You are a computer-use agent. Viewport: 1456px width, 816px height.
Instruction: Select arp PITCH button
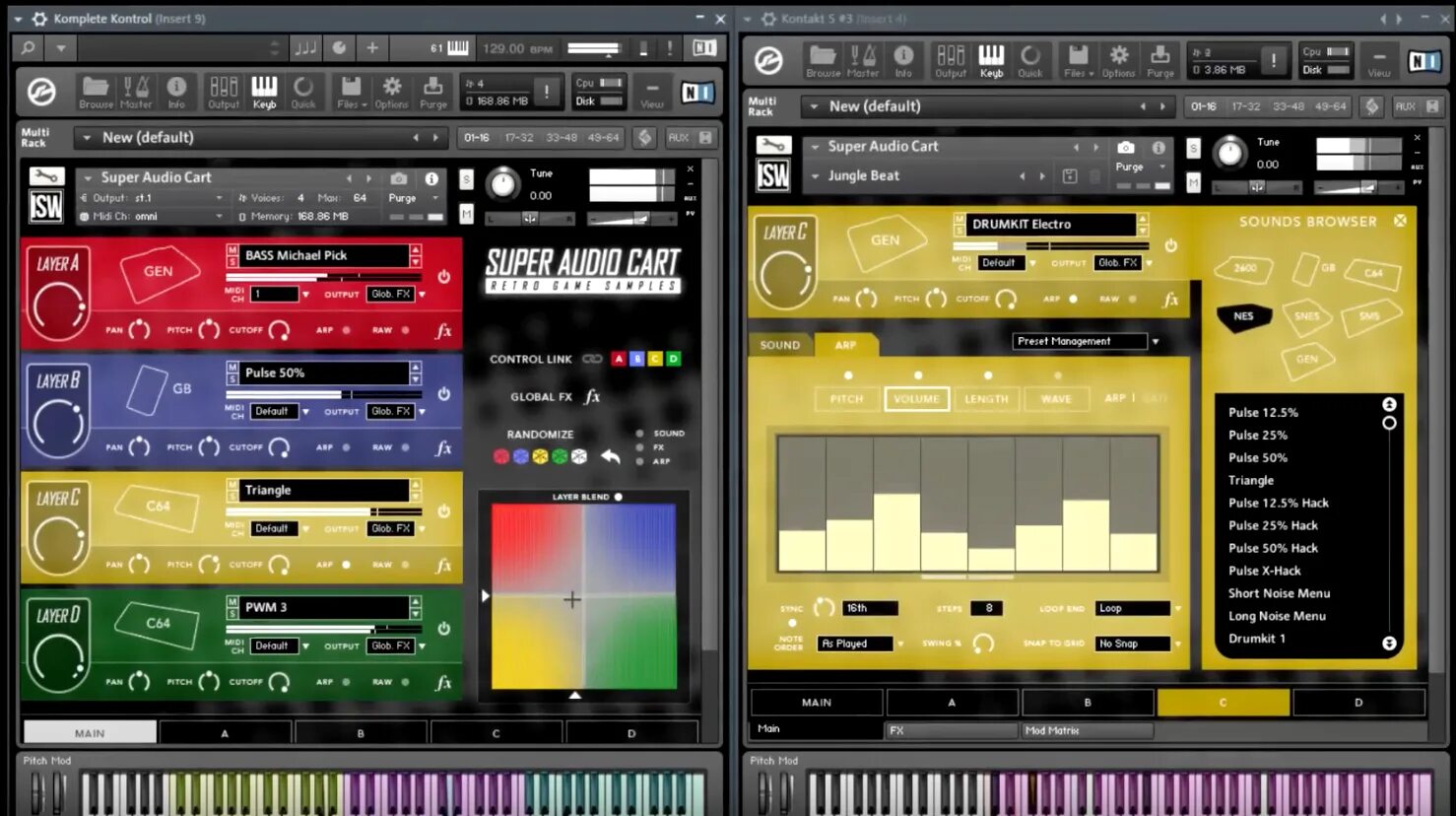(846, 399)
